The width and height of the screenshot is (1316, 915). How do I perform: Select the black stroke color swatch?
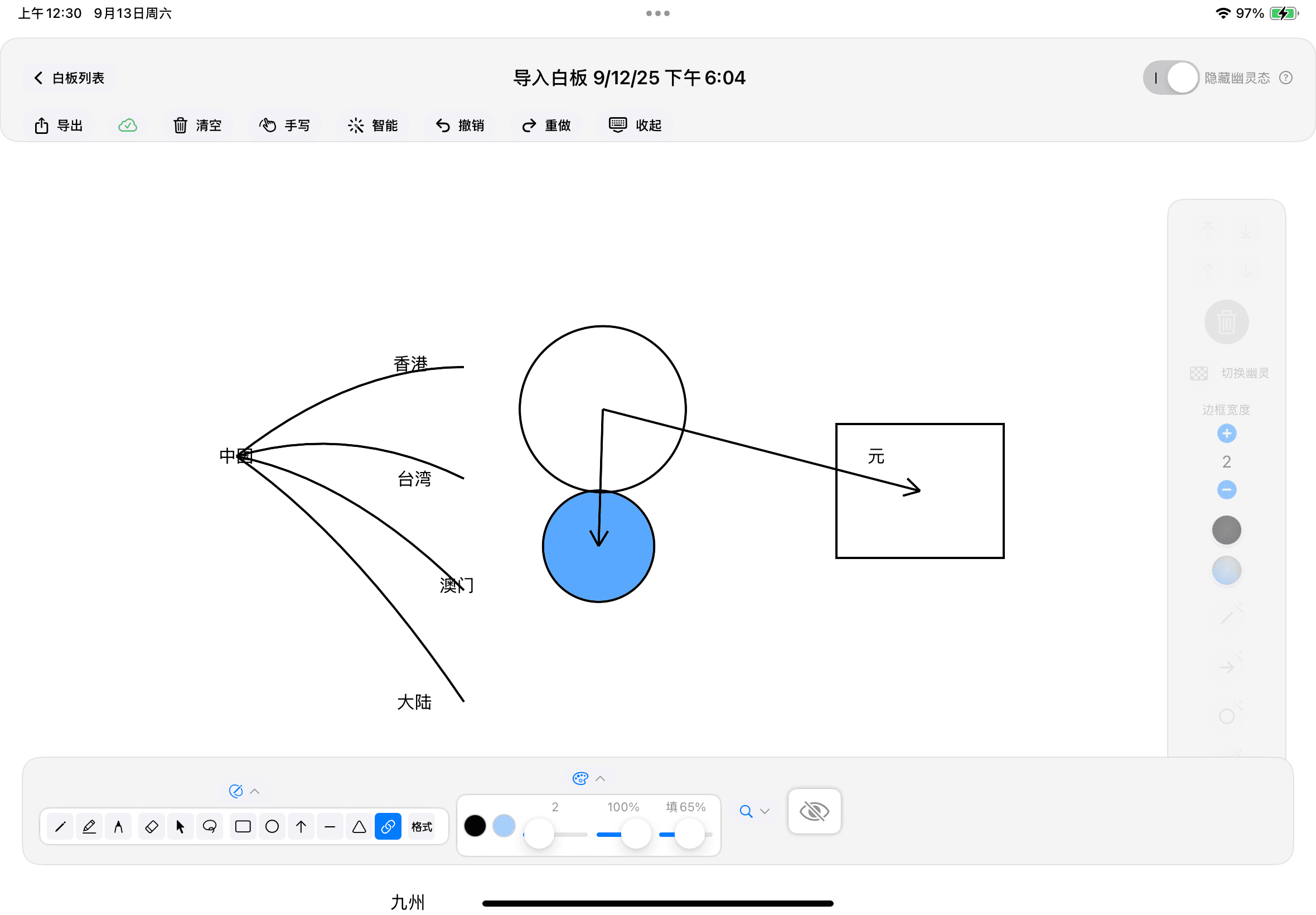[x=475, y=826]
